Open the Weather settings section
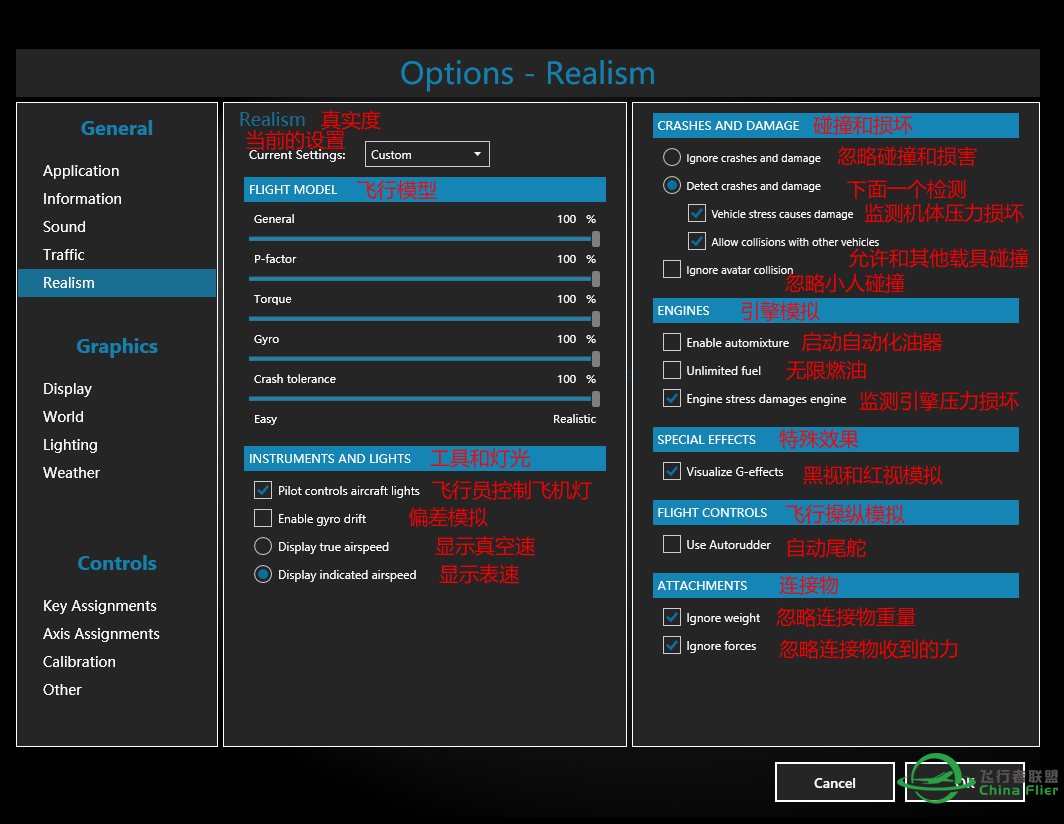The width and height of the screenshot is (1064, 824). [x=71, y=472]
